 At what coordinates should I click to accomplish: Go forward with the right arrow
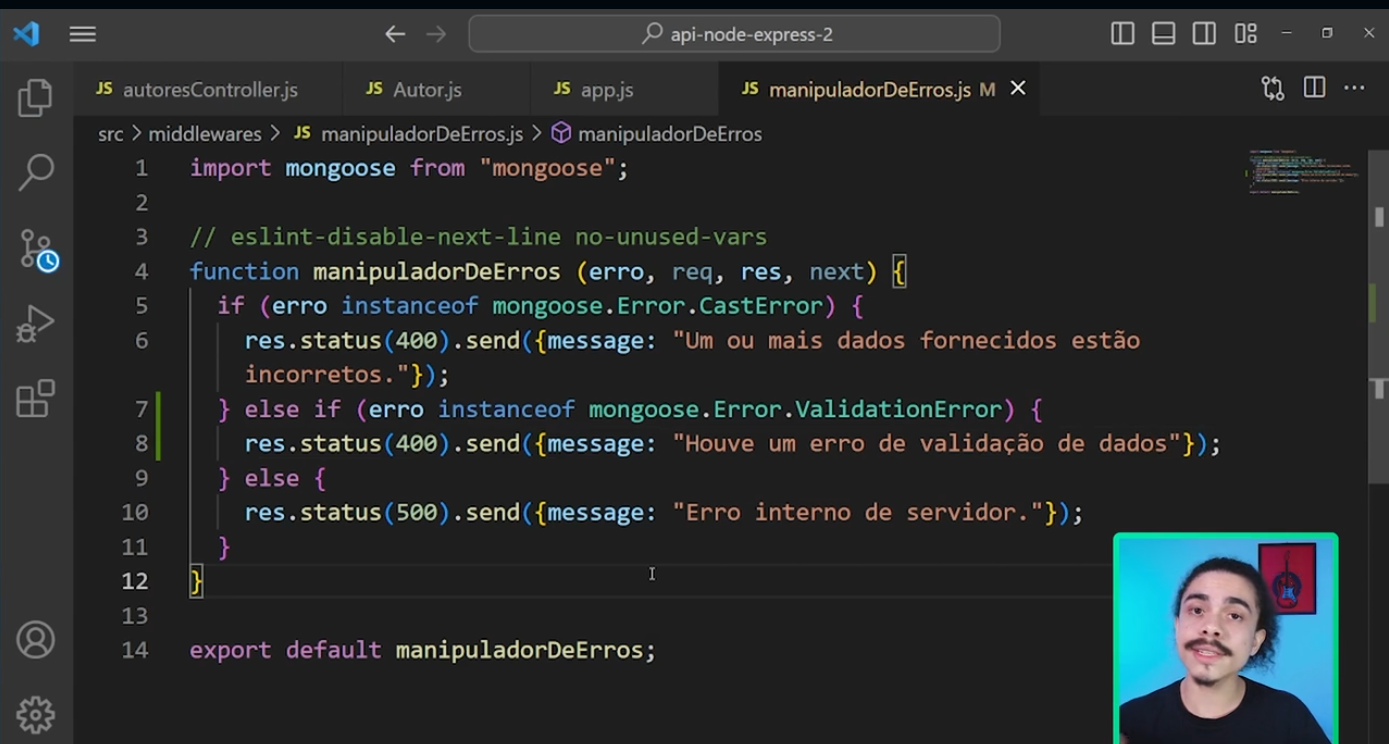tap(437, 35)
